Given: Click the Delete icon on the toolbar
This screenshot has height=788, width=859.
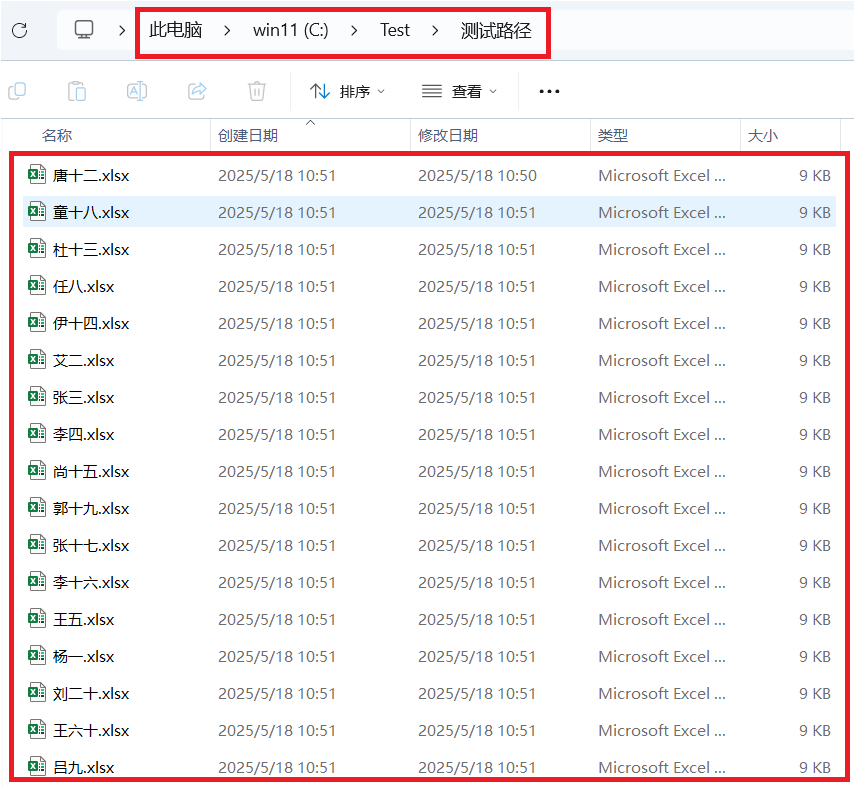Looking at the screenshot, I should click(x=256, y=91).
